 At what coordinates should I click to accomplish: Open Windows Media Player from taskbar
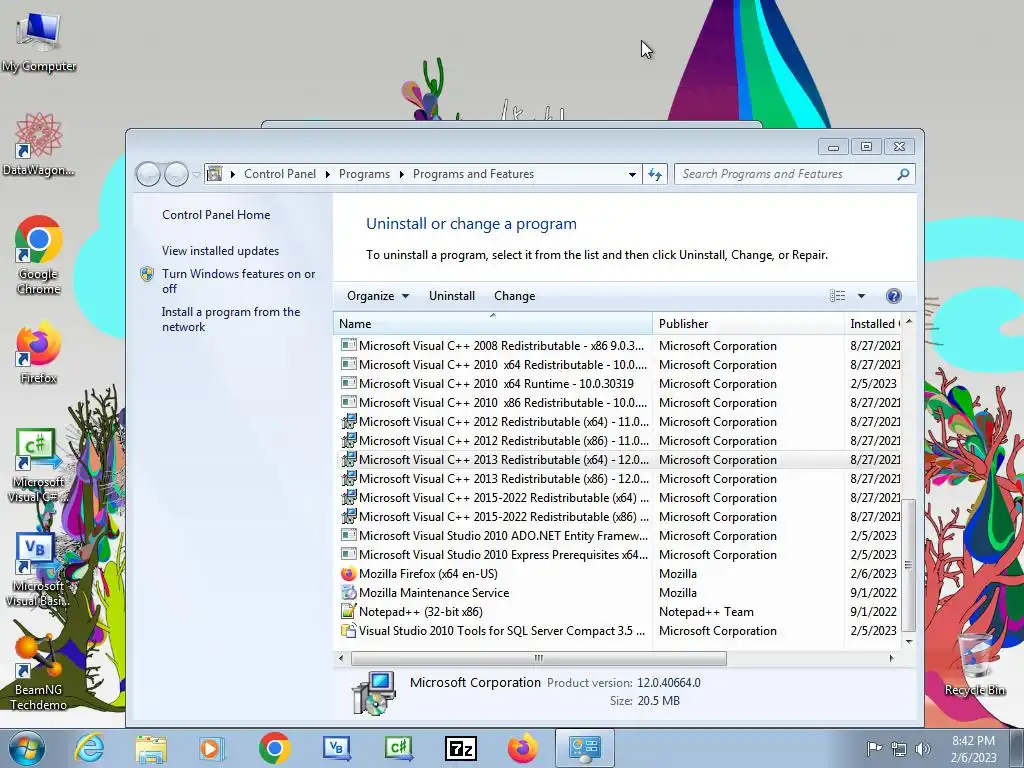[211, 748]
